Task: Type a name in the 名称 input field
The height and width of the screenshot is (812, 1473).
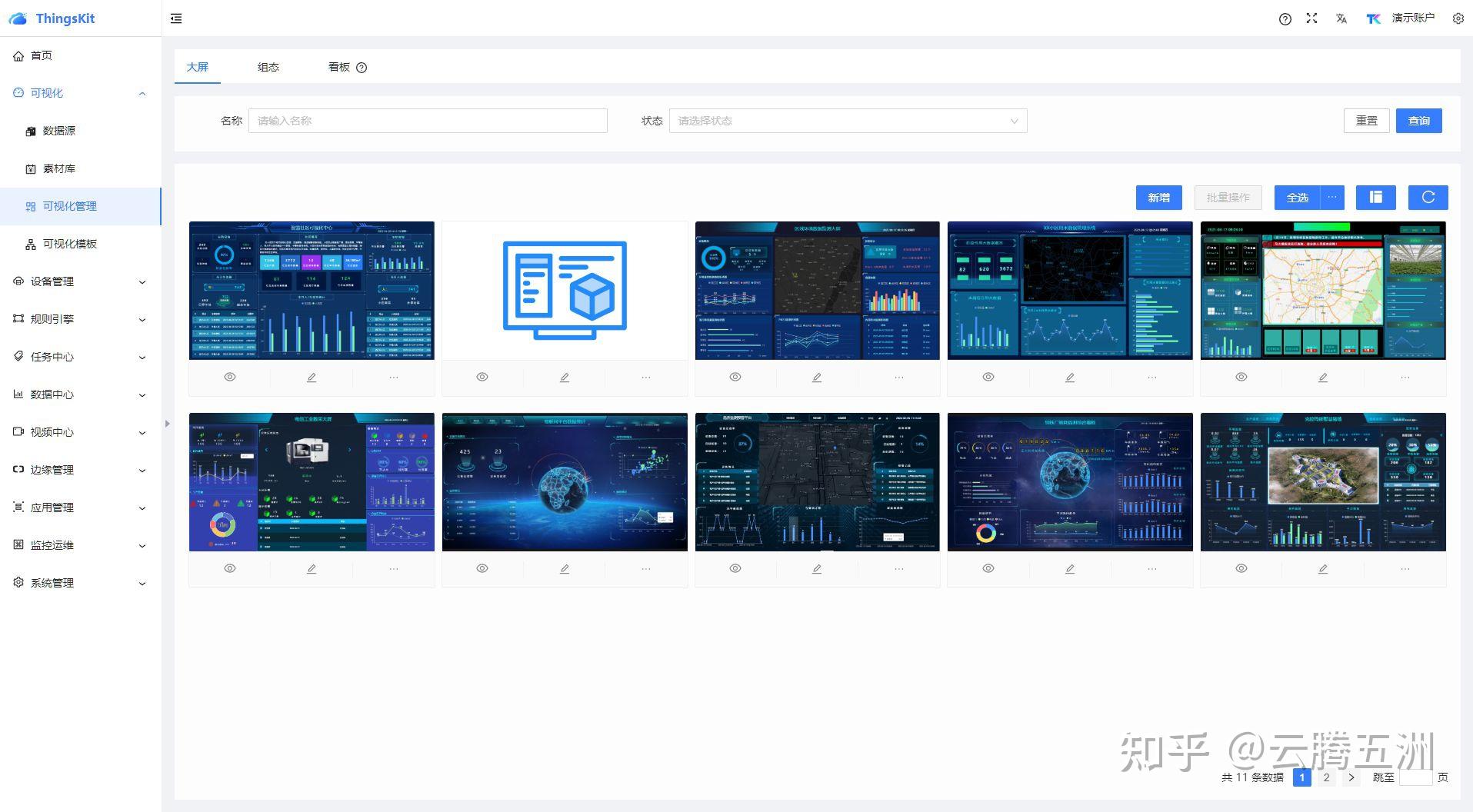Action: coord(428,121)
